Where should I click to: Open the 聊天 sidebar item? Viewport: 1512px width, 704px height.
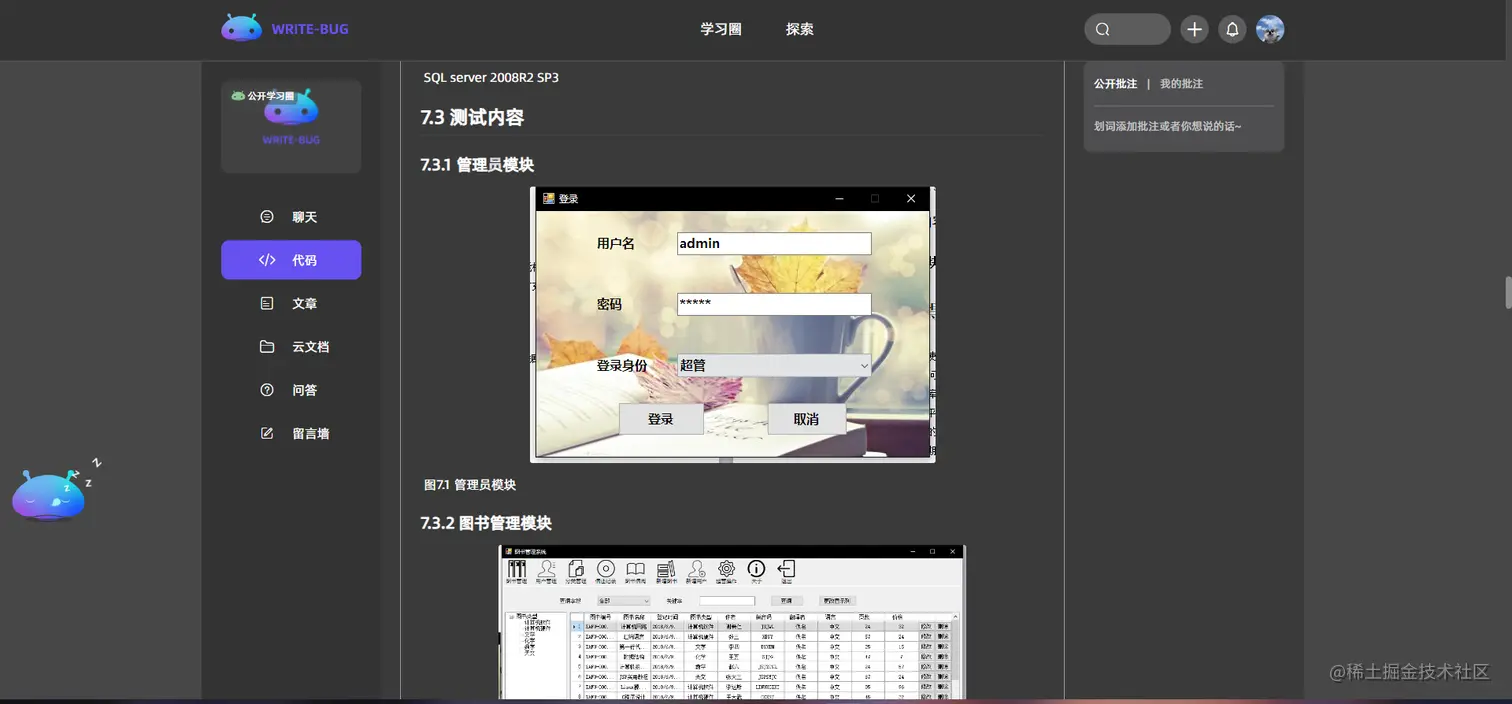(x=291, y=217)
